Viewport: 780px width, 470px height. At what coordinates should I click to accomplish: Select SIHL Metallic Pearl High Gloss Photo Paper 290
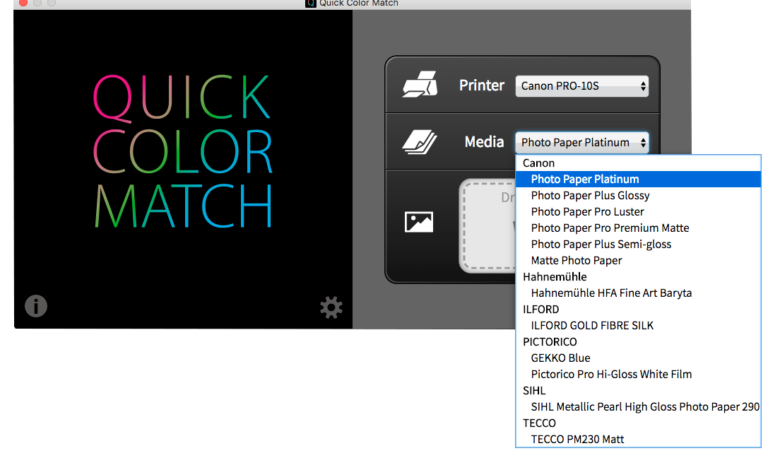(638, 407)
